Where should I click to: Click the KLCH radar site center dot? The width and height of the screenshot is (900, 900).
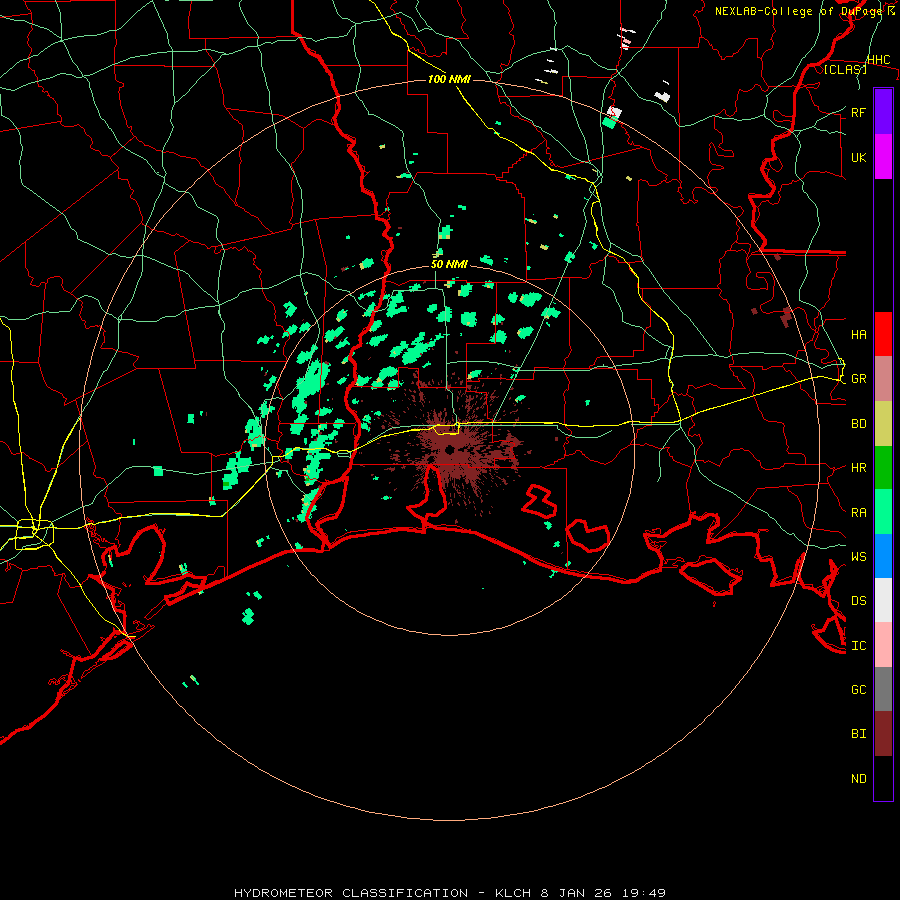coord(449,449)
